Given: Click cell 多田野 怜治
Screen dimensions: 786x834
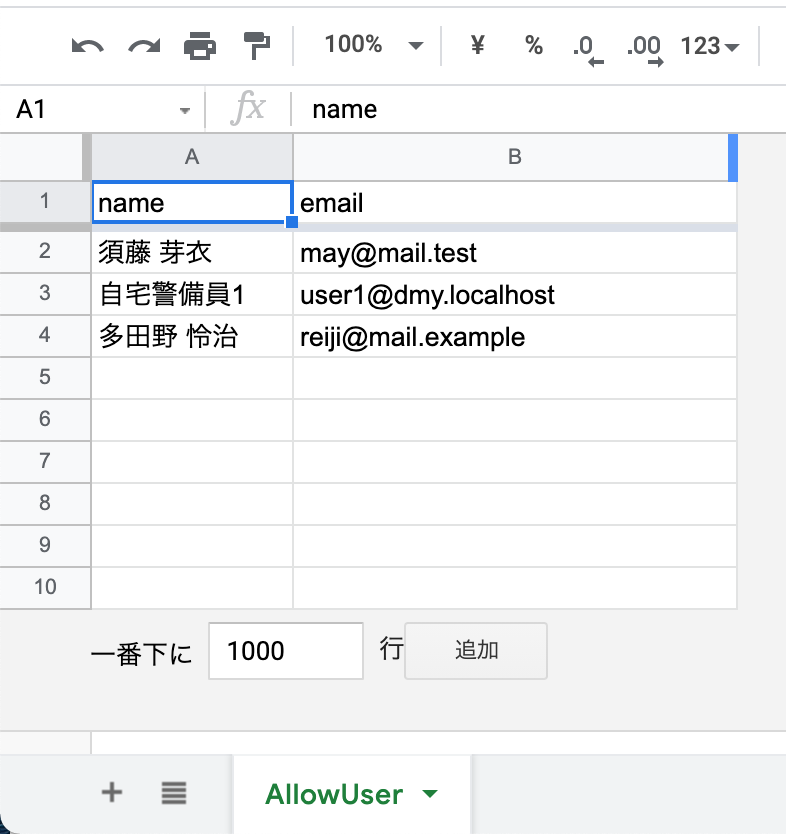Looking at the screenshot, I should (192, 336).
